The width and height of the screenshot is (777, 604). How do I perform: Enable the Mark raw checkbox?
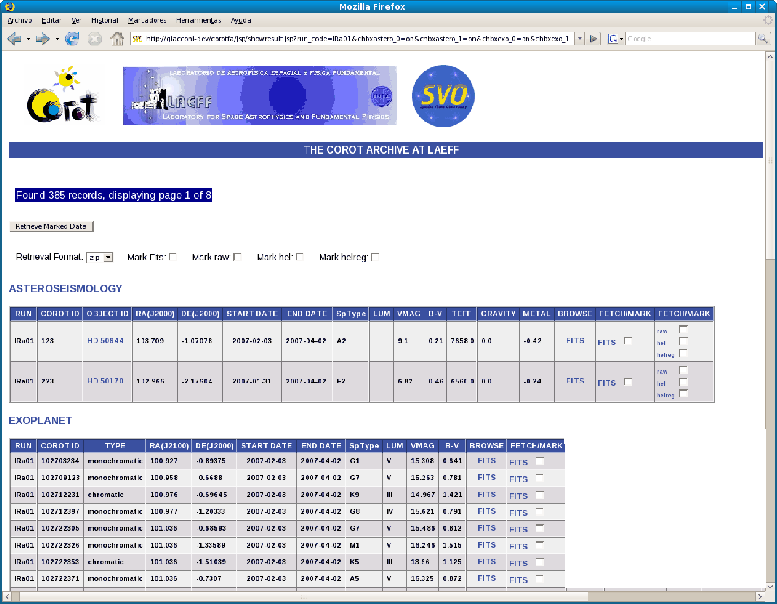237,257
